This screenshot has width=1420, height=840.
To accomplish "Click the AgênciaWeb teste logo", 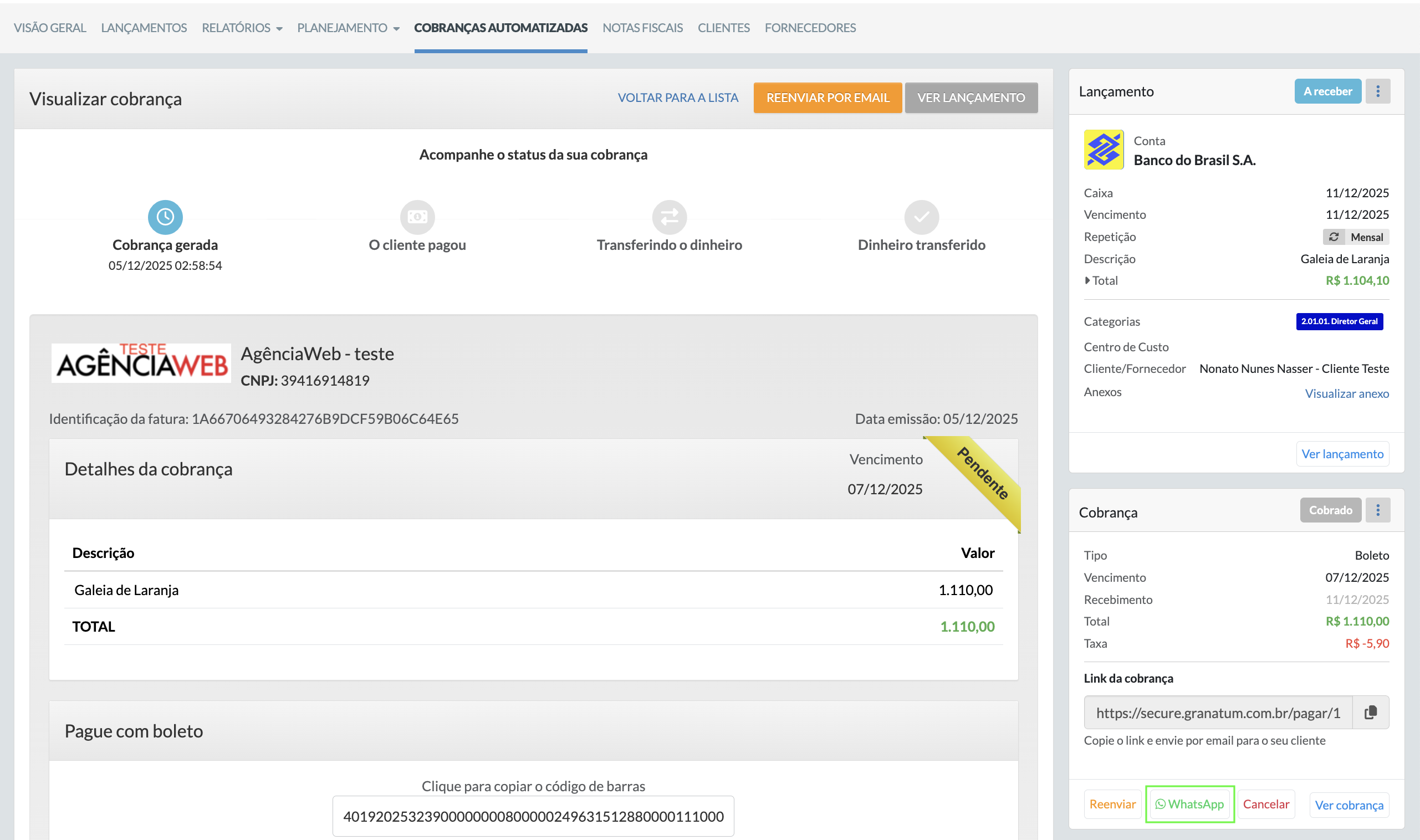I will coord(141,363).
